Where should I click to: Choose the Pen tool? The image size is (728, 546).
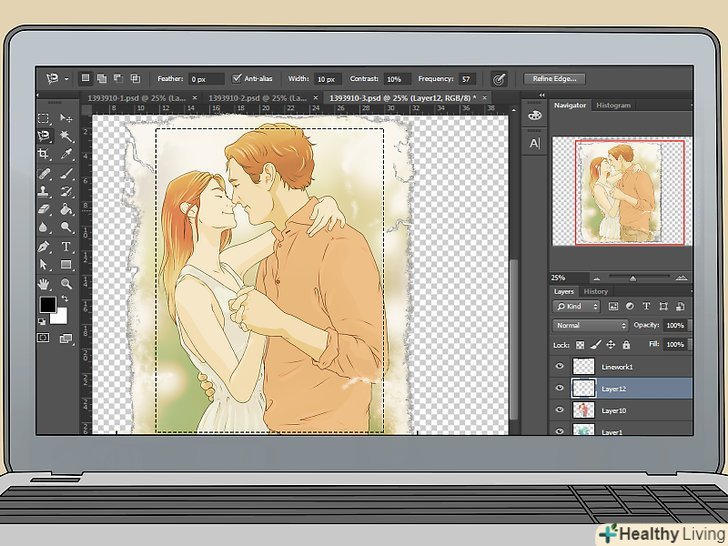(x=44, y=246)
